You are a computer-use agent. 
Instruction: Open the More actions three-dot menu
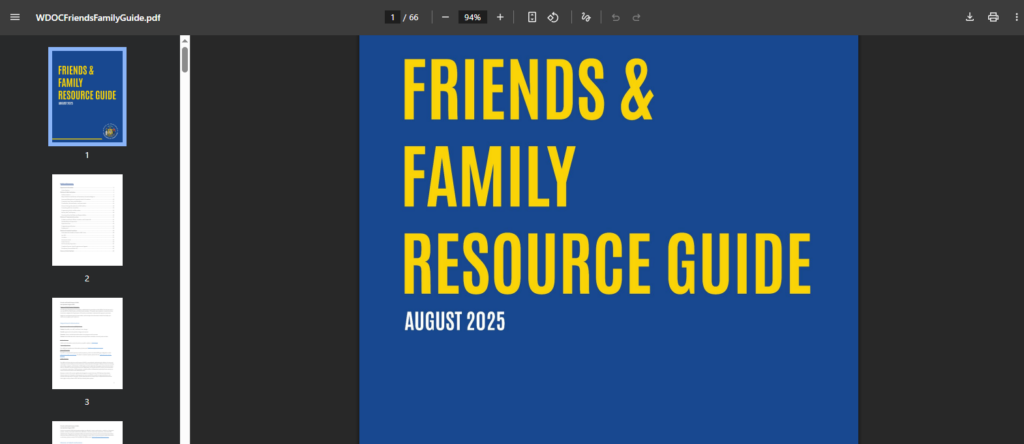1013,17
